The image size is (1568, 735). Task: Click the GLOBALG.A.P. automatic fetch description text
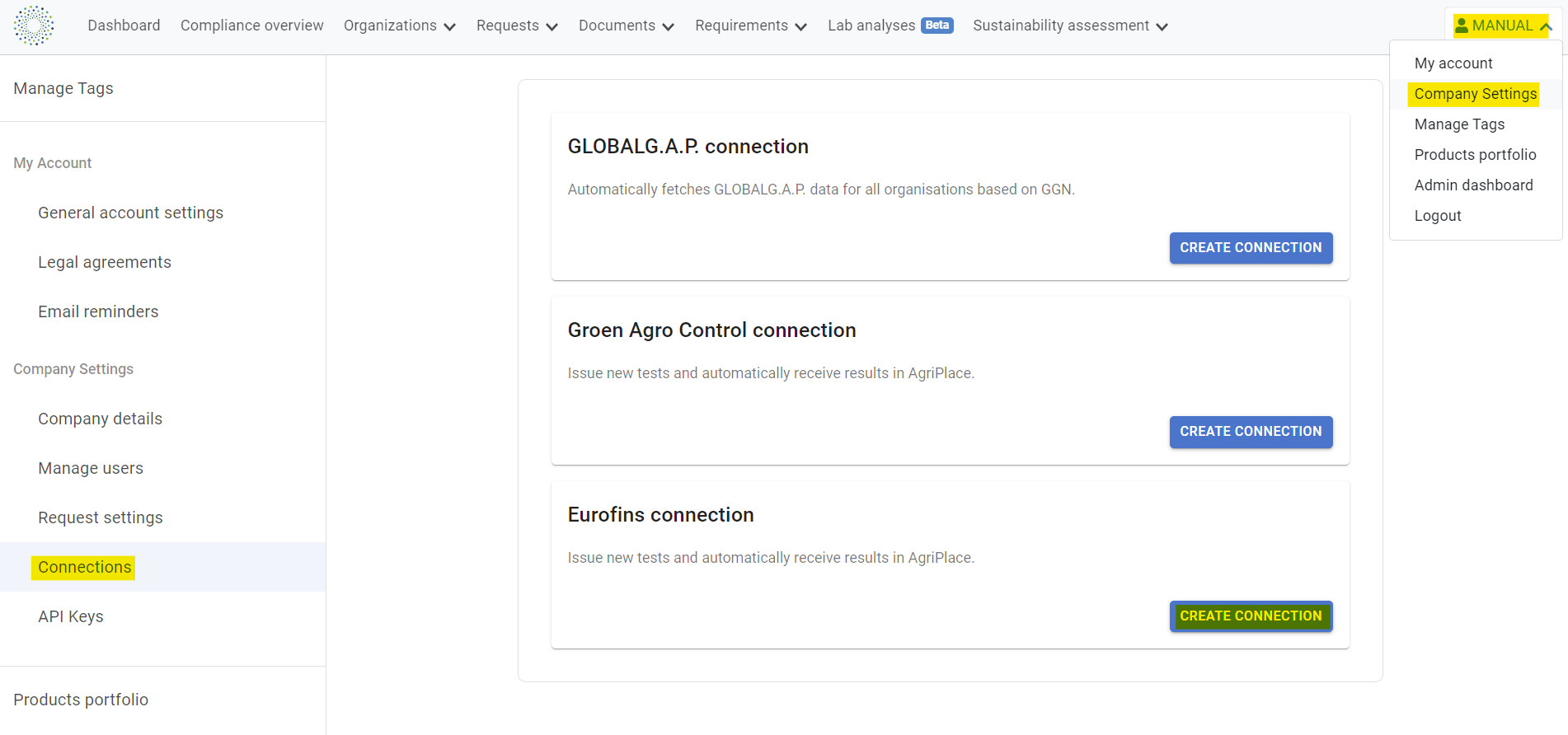(821, 190)
